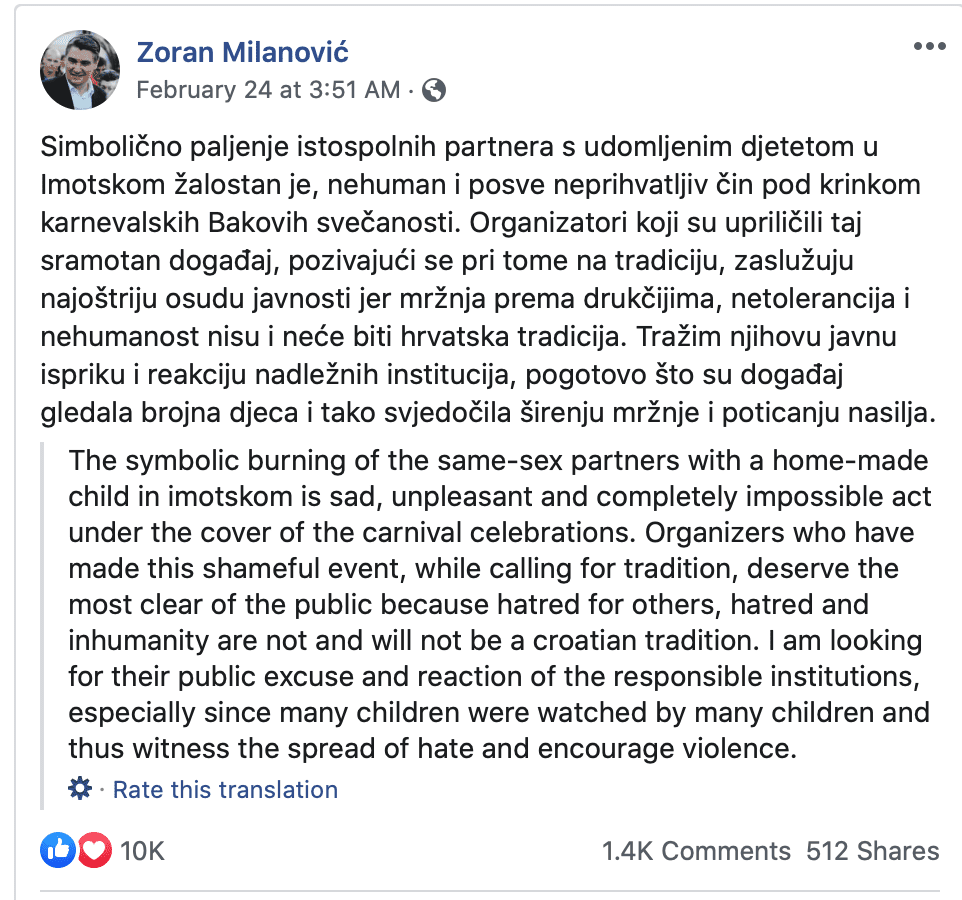This screenshot has width=962, height=900.
Task: Open Zoran Milanović's profile picture
Action: (79, 68)
